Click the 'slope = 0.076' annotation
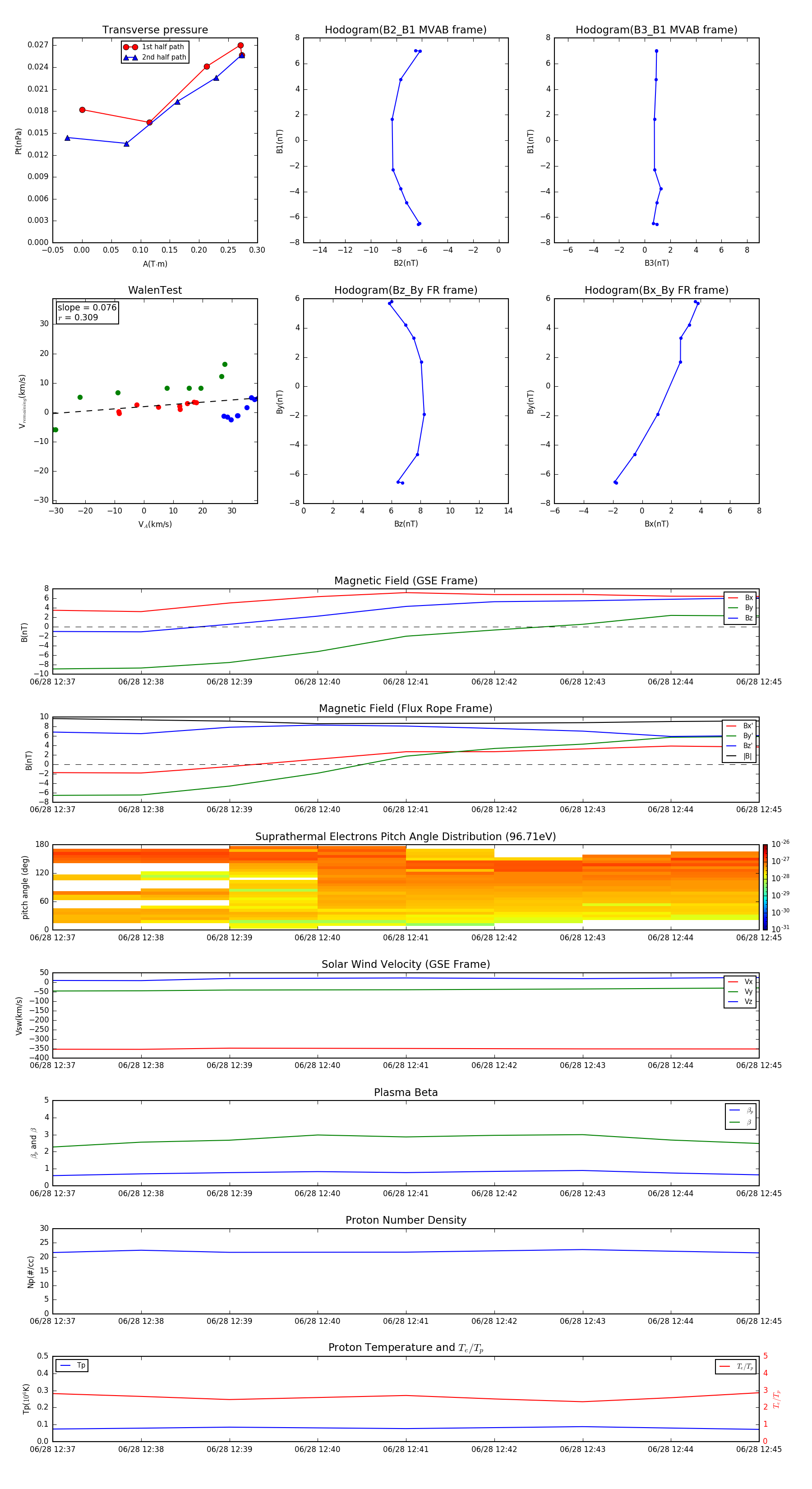The width and height of the screenshot is (812, 1489). coord(87,308)
